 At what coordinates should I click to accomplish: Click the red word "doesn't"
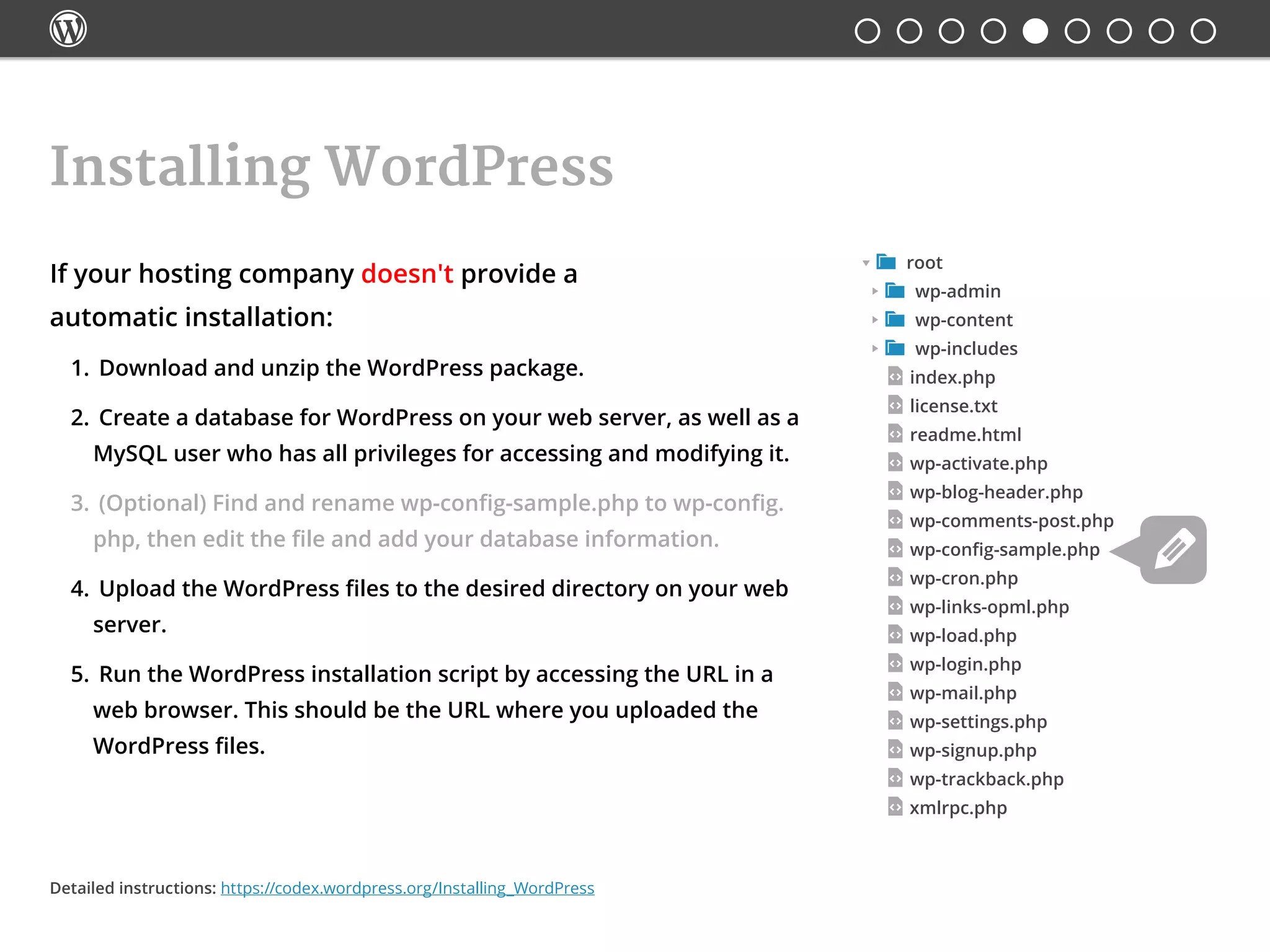click(x=407, y=273)
